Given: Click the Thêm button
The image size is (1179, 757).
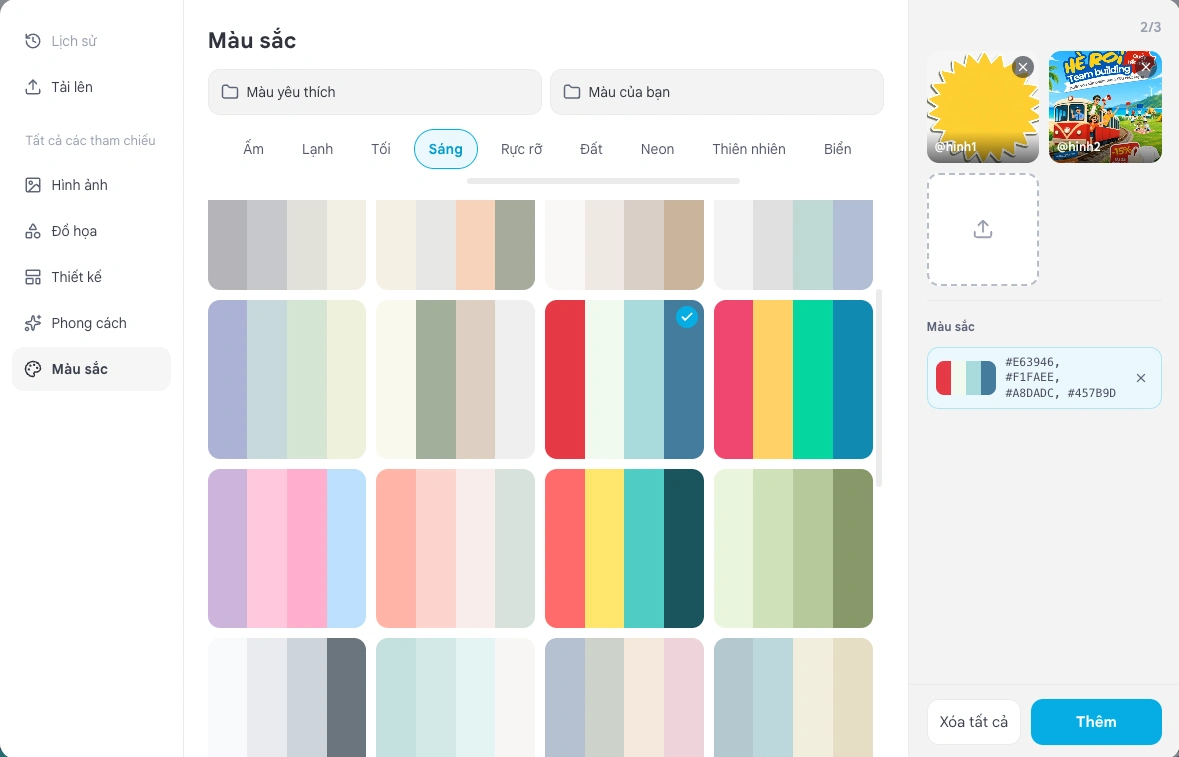Looking at the screenshot, I should 1096,722.
